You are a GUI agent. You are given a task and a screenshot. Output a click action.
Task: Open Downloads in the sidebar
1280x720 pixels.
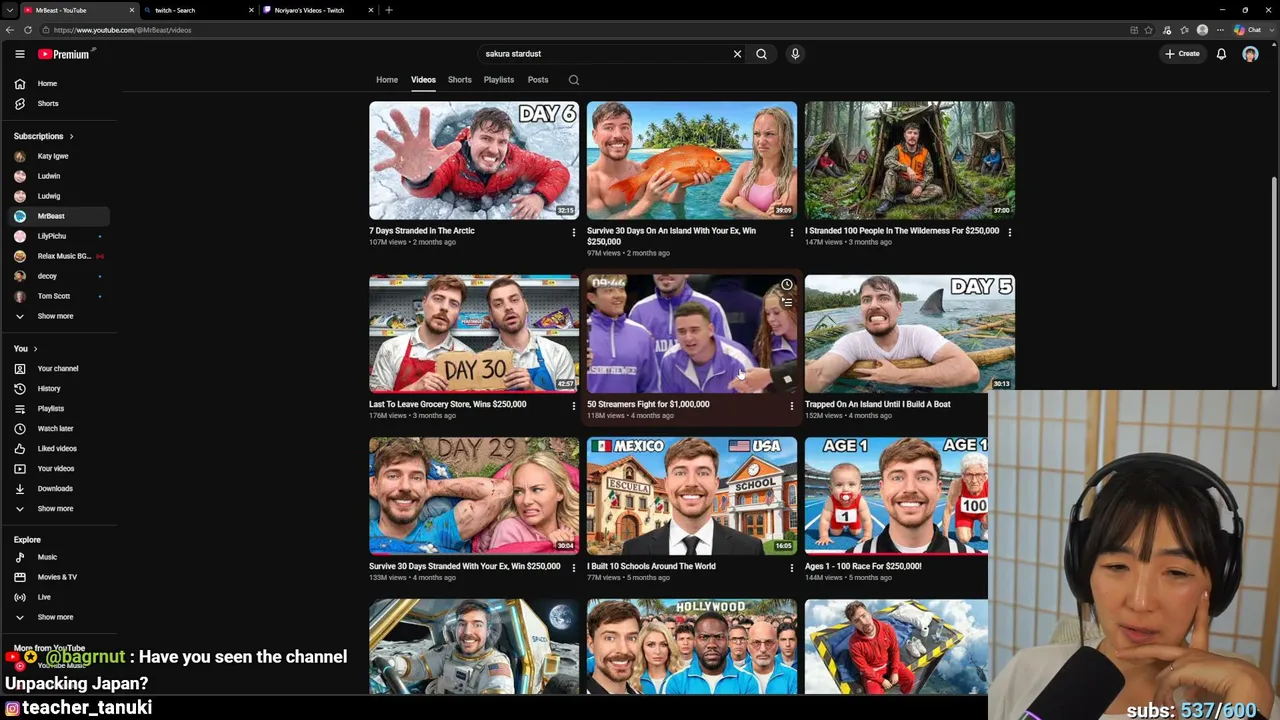(x=60, y=489)
